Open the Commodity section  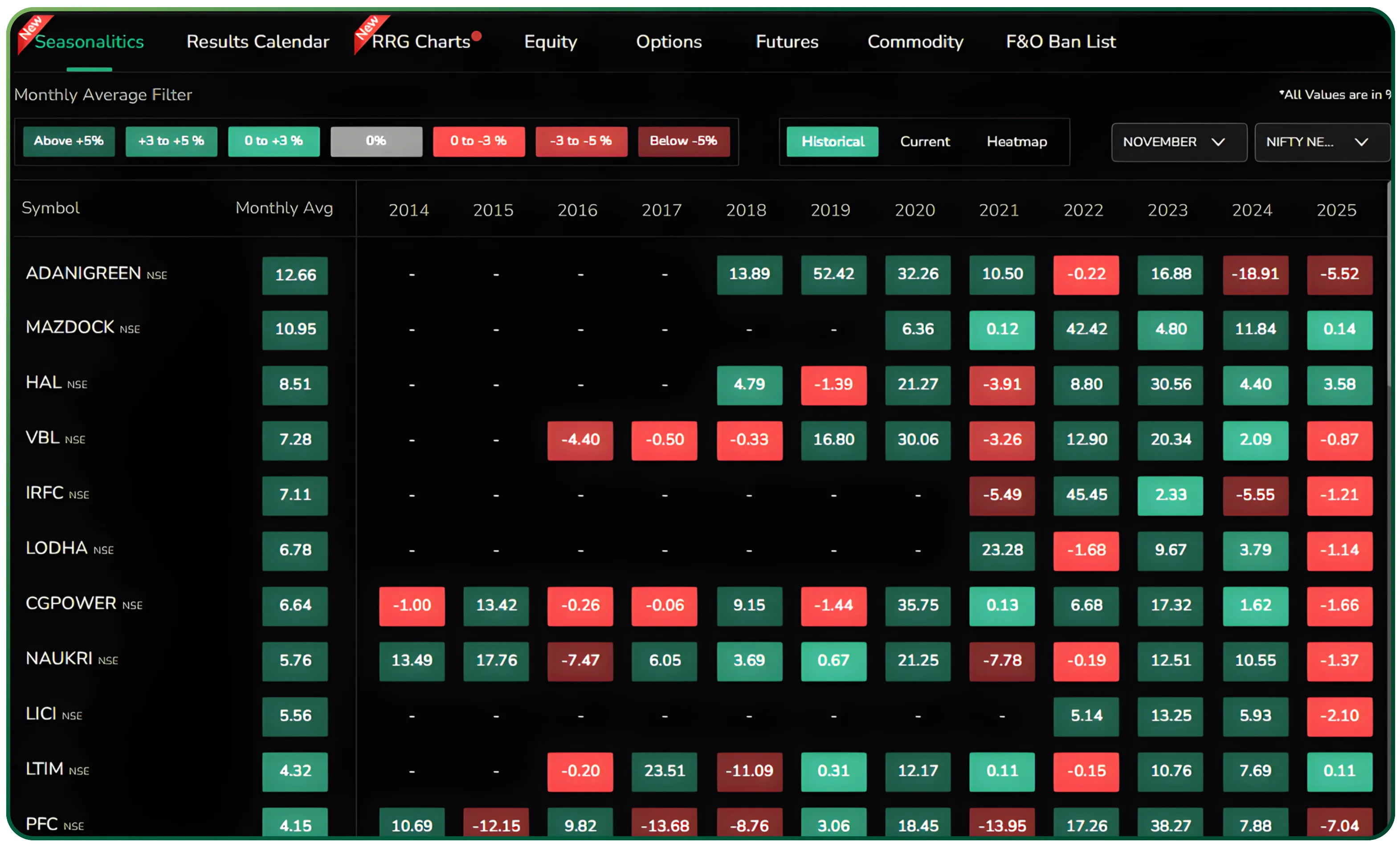pyautogui.click(x=915, y=41)
